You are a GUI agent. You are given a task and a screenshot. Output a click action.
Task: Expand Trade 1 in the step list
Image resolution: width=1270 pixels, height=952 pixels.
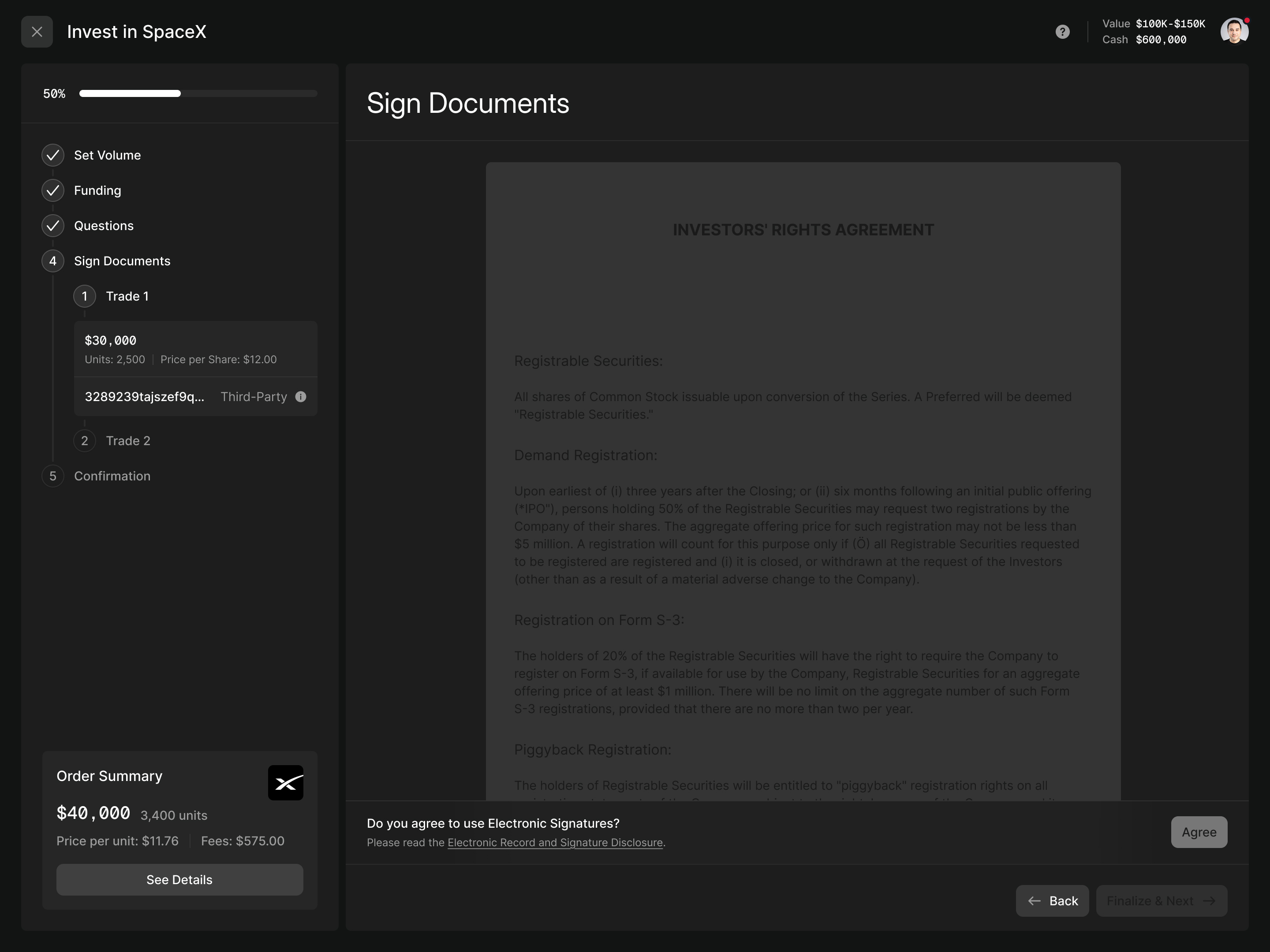[127, 296]
